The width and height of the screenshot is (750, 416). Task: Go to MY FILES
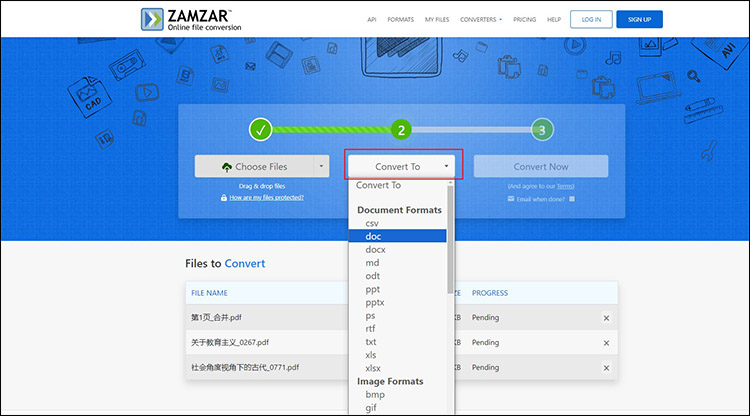[437, 20]
